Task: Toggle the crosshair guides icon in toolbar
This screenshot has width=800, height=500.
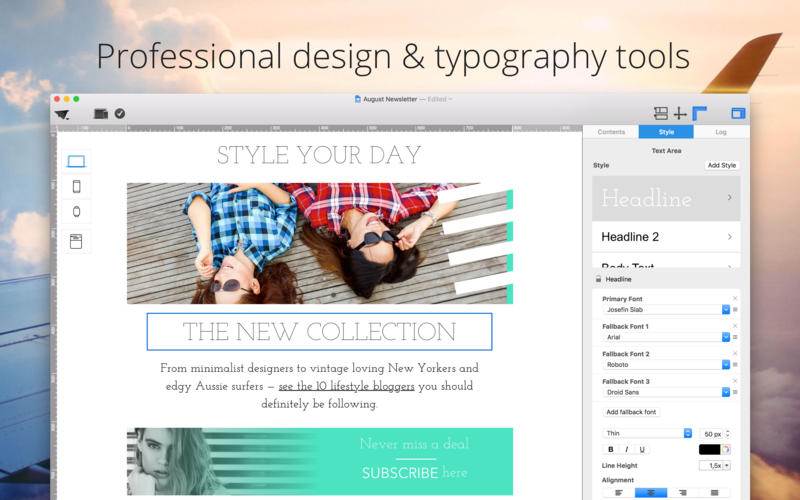Action: pos(680,113)
